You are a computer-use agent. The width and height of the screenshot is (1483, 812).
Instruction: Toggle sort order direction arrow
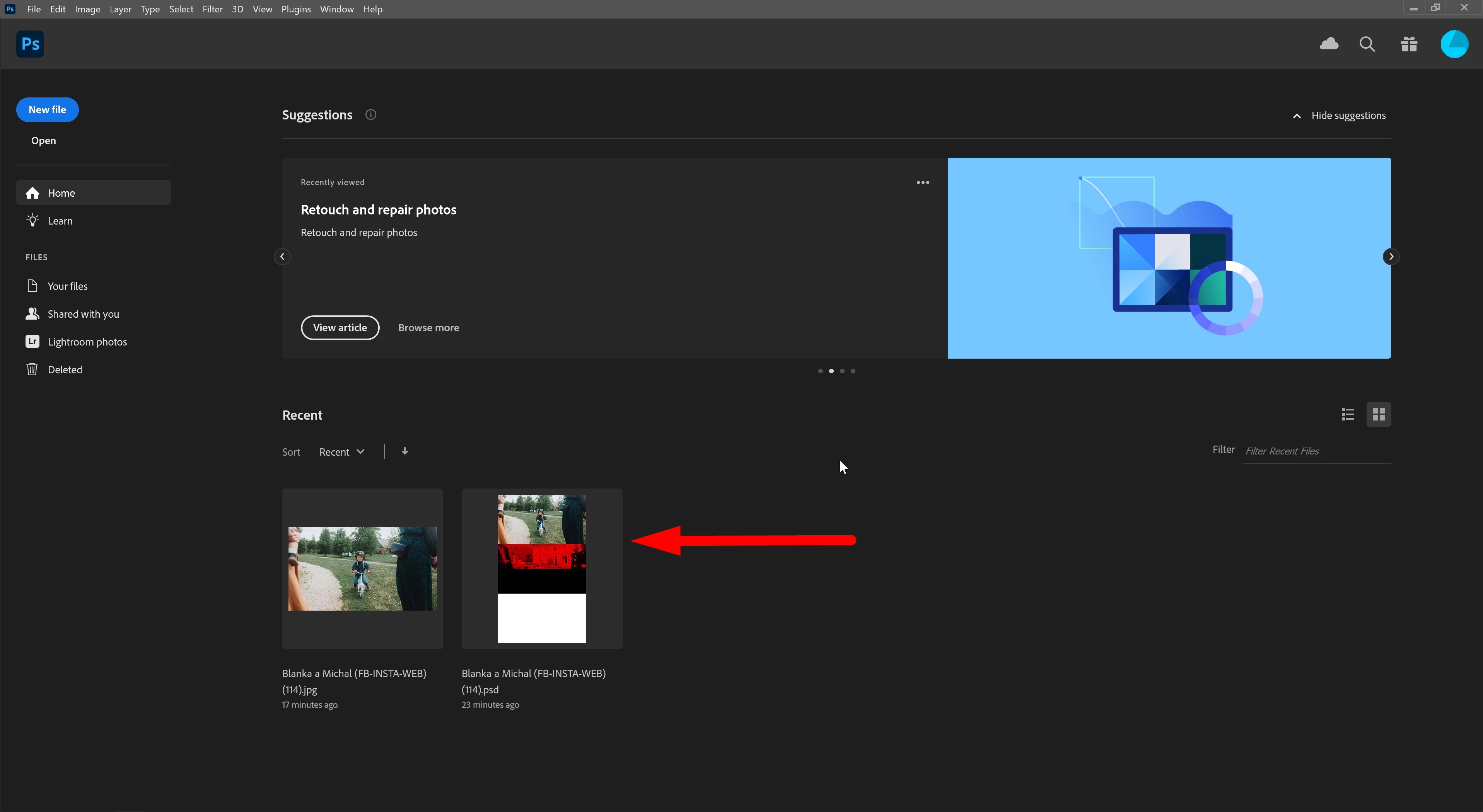405,451
